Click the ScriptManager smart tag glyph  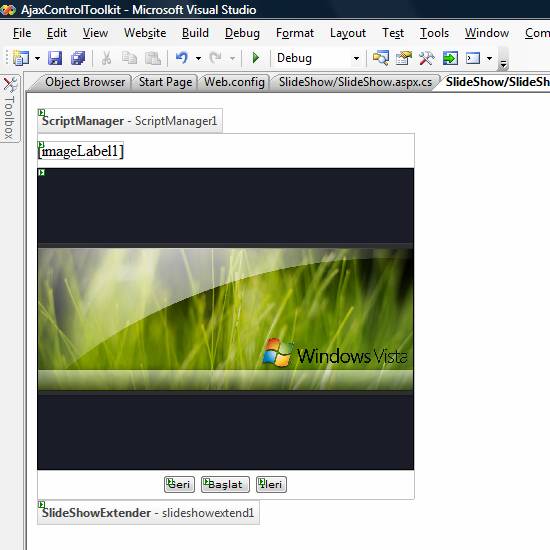(42, 113)
